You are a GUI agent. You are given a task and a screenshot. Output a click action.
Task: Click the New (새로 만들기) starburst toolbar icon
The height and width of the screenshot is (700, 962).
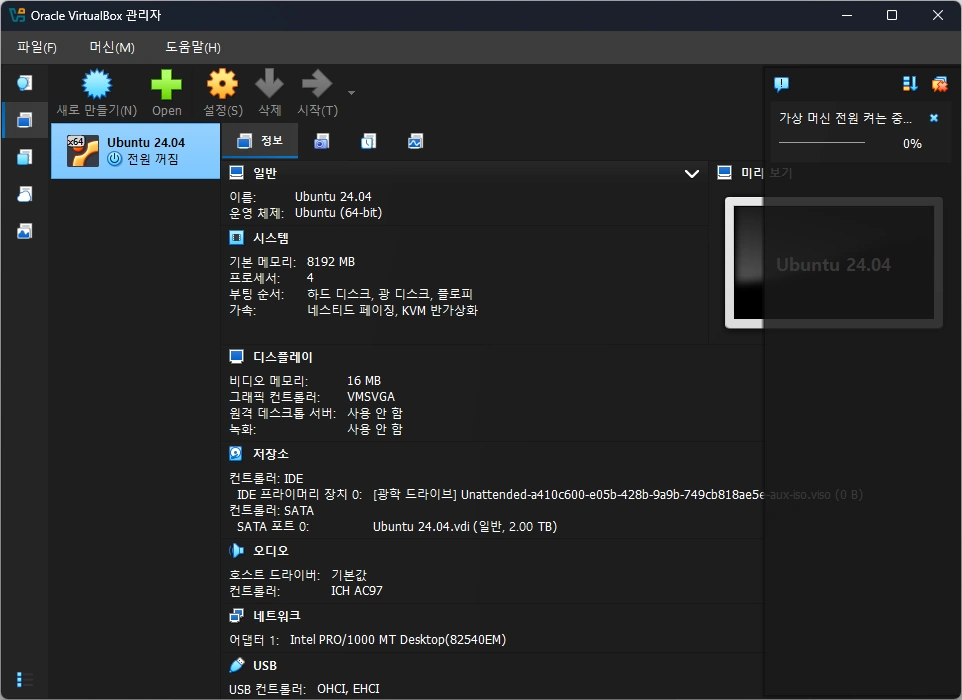point(97,84)
